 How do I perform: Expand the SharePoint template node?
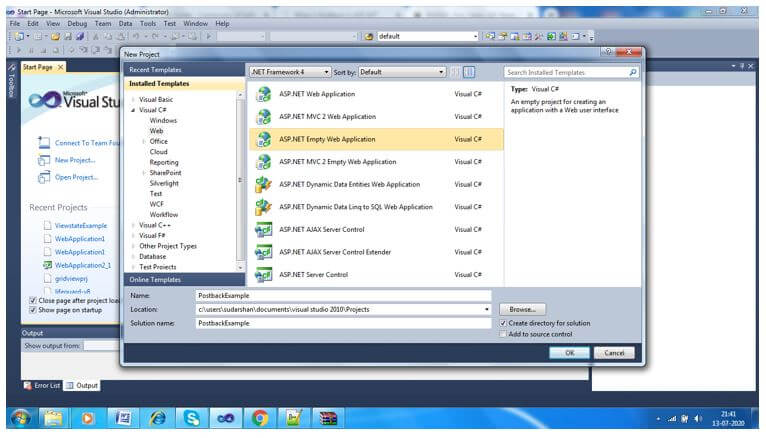tap(144, 173)
